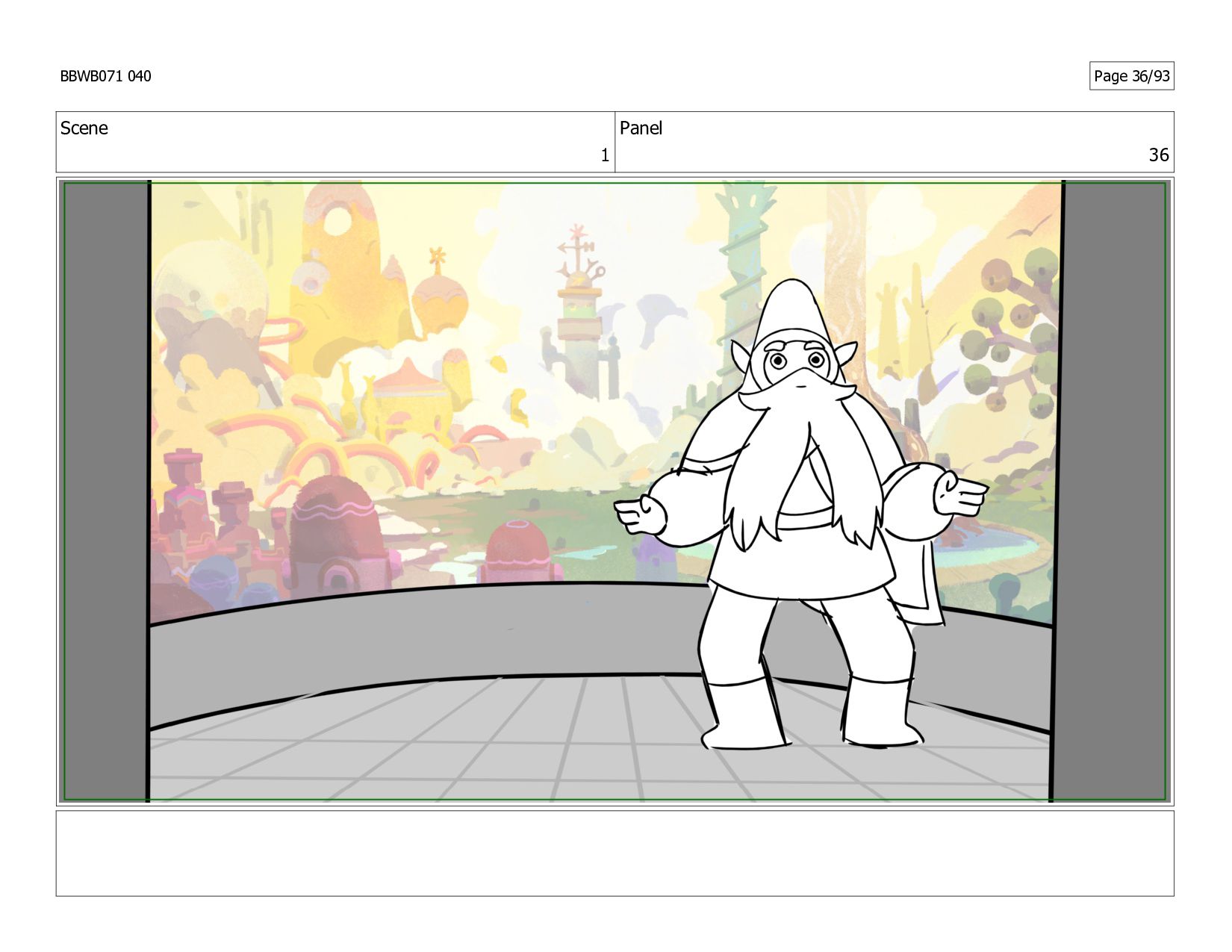Click the 'BBWB071 040' header text
The height and width of the screenshot is (952, 1232).
coord(105,76)
